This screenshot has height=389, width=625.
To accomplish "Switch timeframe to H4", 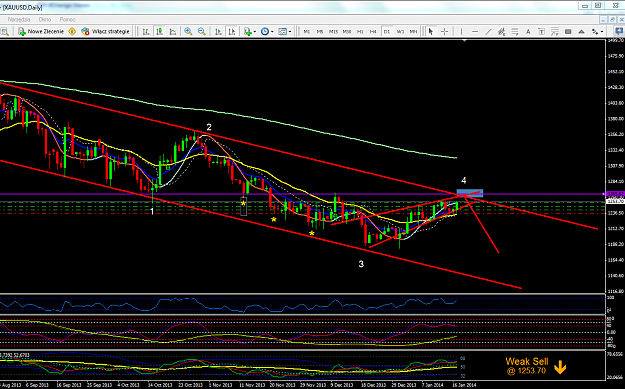I will point(373,31).
